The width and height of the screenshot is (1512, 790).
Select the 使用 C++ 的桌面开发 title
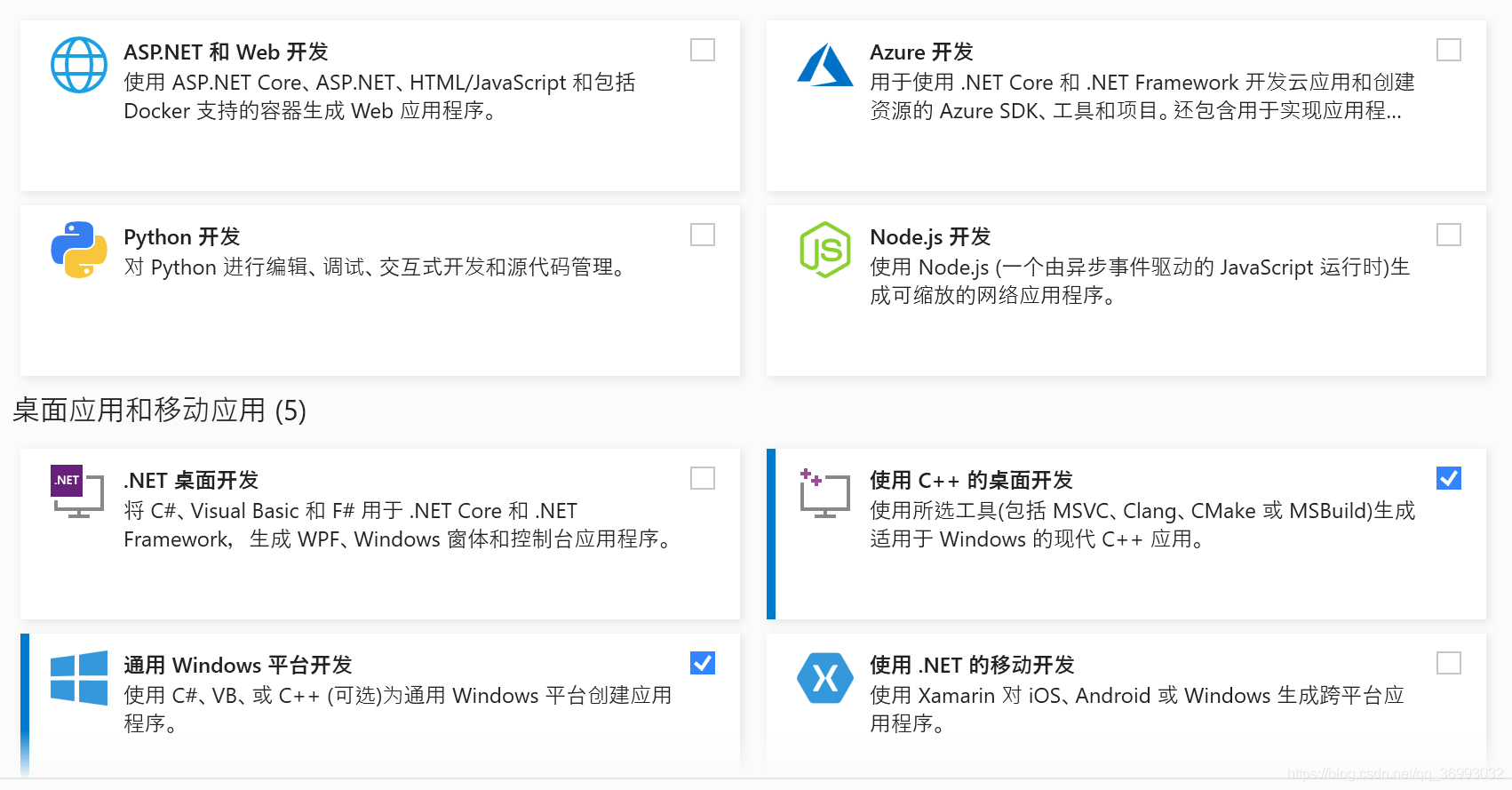[x=971, y=481]
